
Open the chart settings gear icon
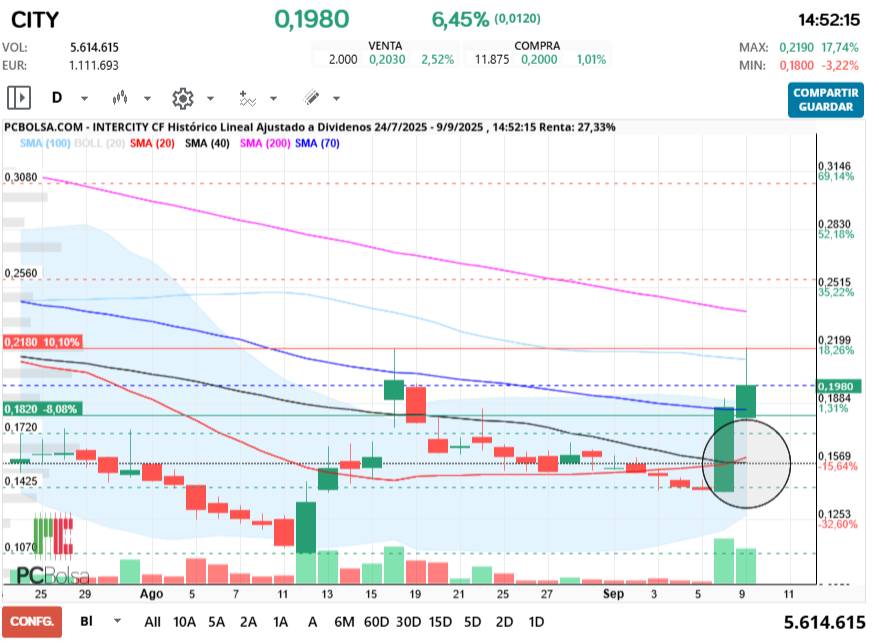click(x=183, y=98)
